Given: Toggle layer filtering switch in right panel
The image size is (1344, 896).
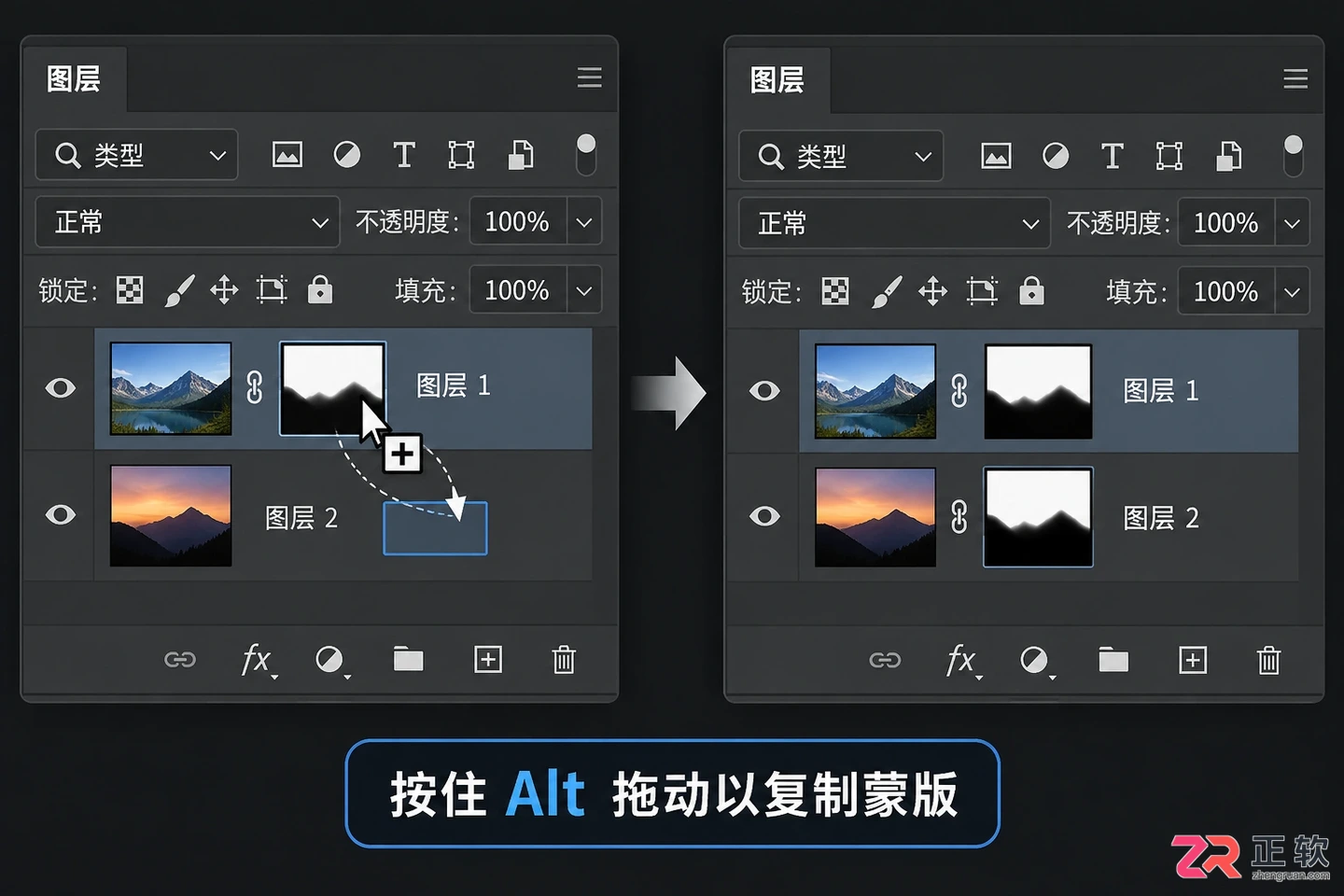Looking at the screenshot, I should click(1293, 156).
